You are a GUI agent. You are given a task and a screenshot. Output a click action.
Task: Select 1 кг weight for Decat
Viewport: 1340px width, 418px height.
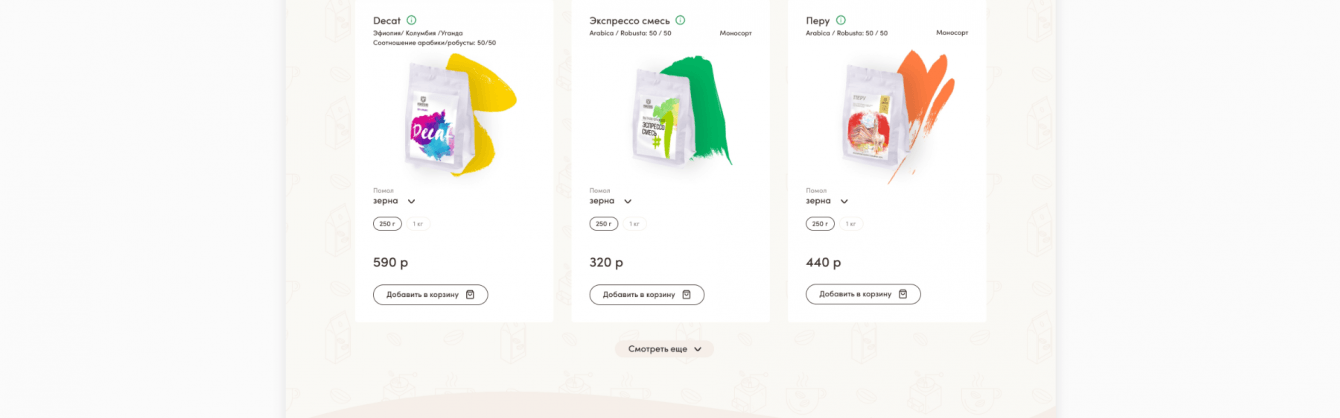click(x=418, y=224)
